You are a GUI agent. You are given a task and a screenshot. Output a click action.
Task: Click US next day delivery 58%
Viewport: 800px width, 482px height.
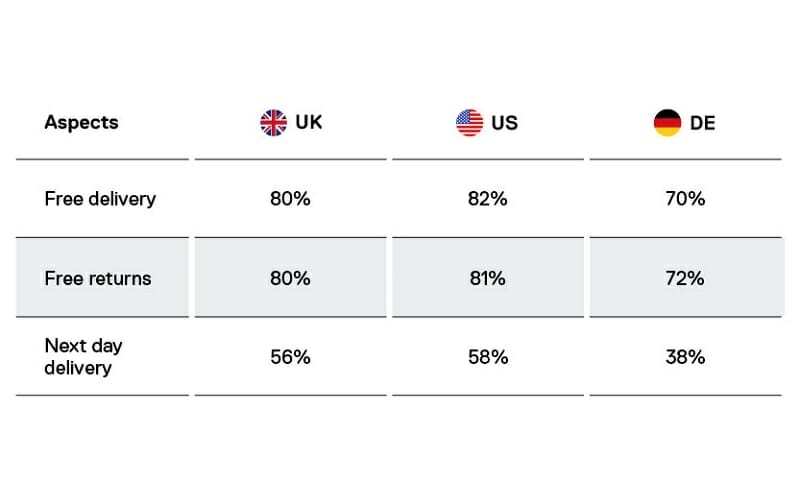pos(487,357)
